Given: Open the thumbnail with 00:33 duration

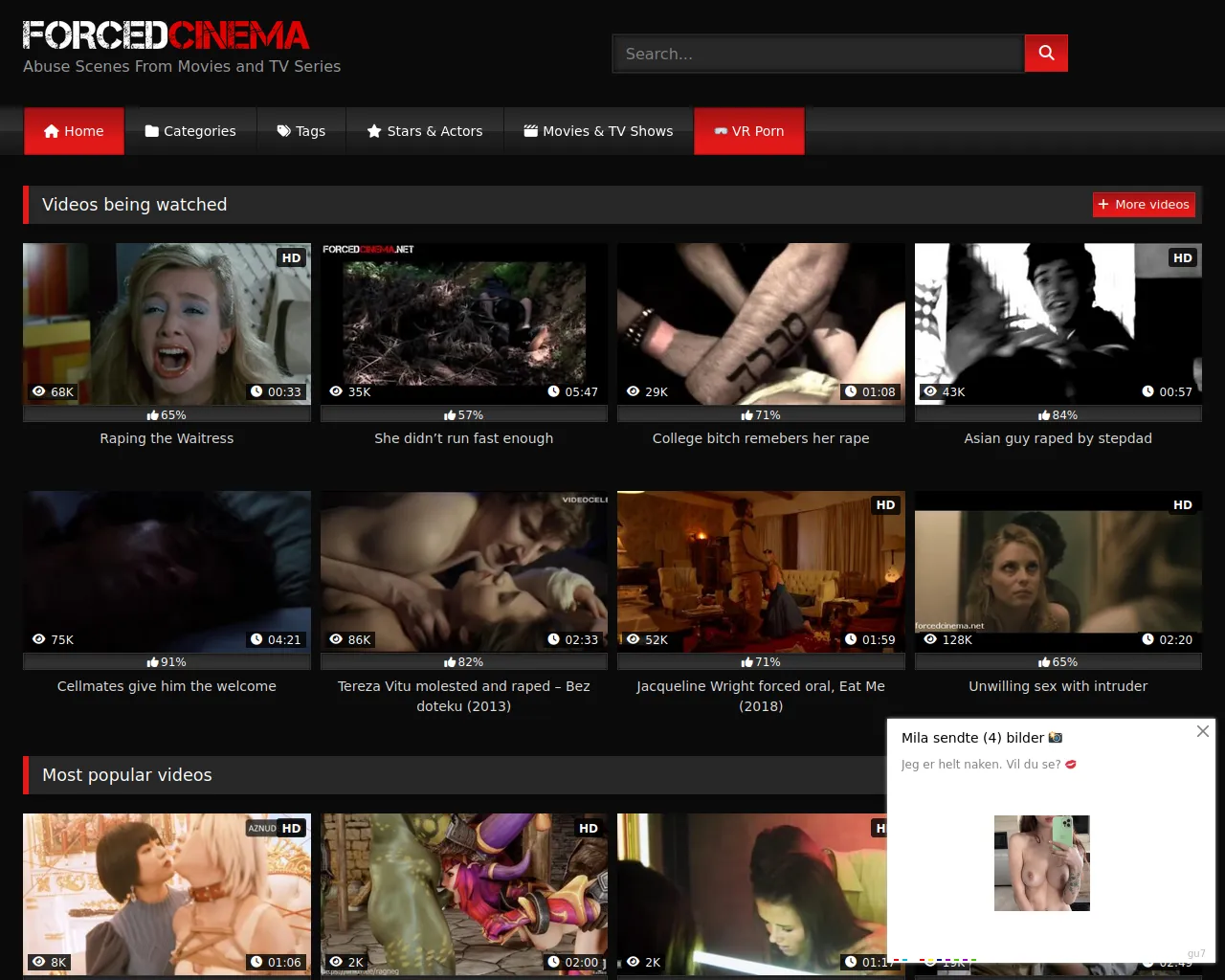Looking at the screenshot, I should (x=167, y=323).
